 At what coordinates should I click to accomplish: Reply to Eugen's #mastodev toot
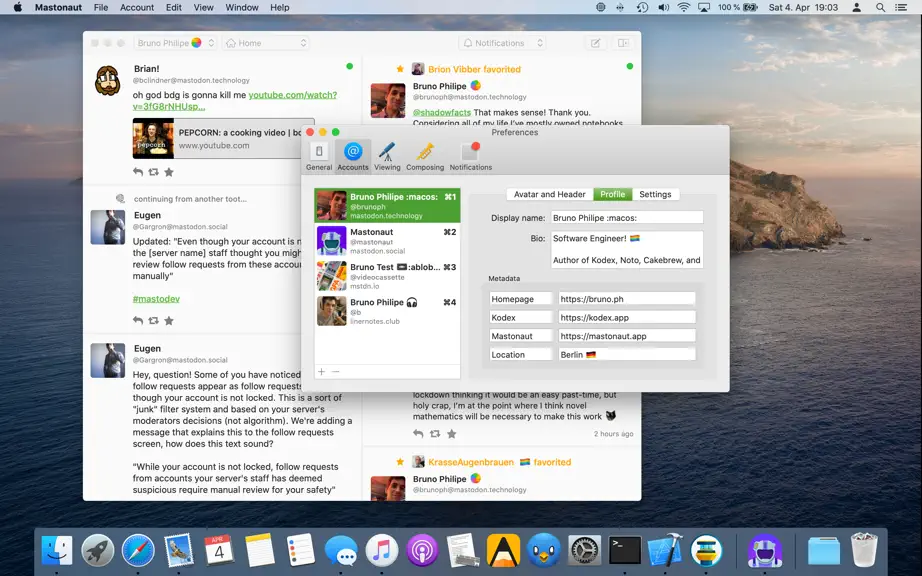coord(138,321)
